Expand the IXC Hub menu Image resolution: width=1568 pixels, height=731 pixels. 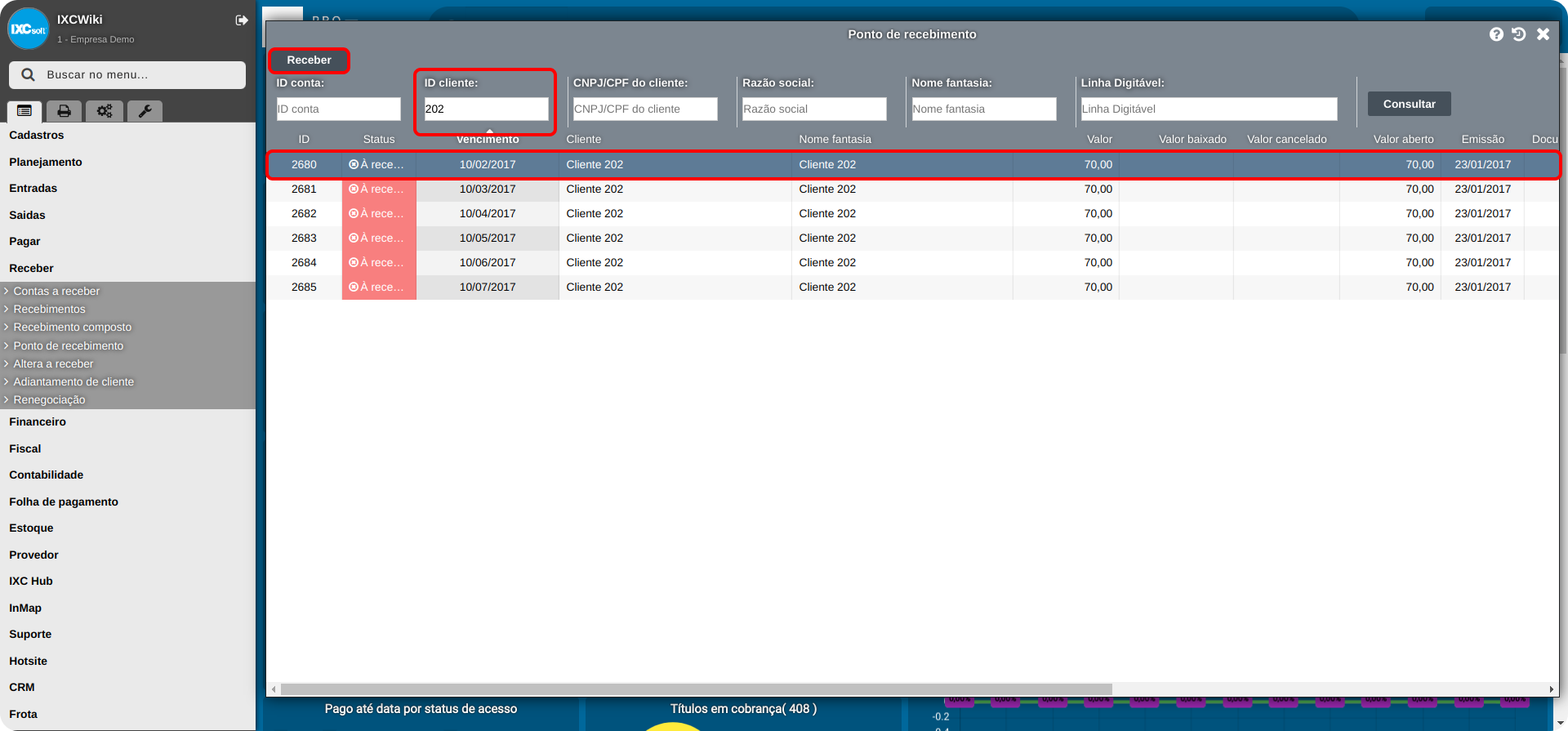(x=31, y=581)
